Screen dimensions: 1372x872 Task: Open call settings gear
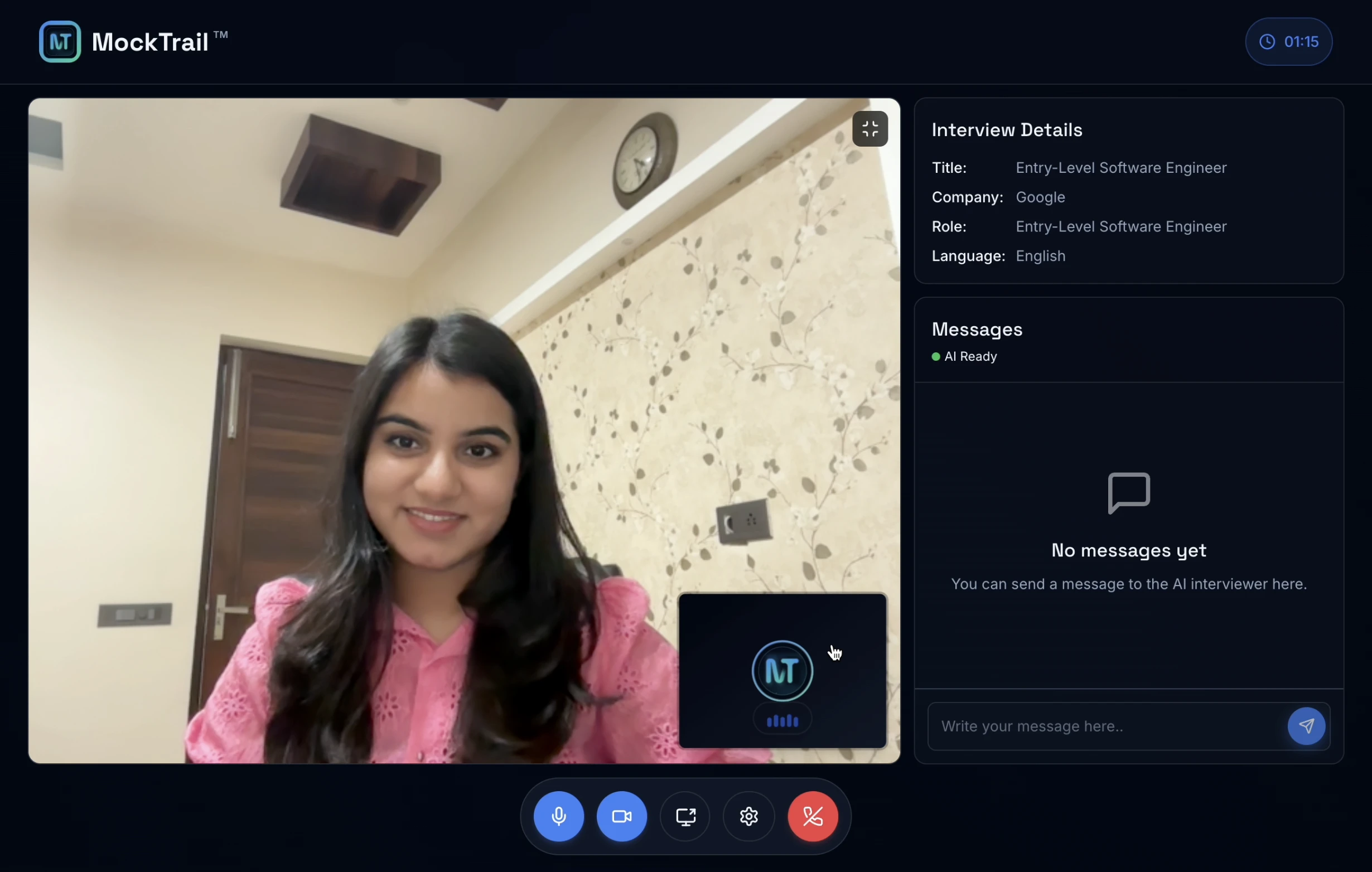[748, 816]
